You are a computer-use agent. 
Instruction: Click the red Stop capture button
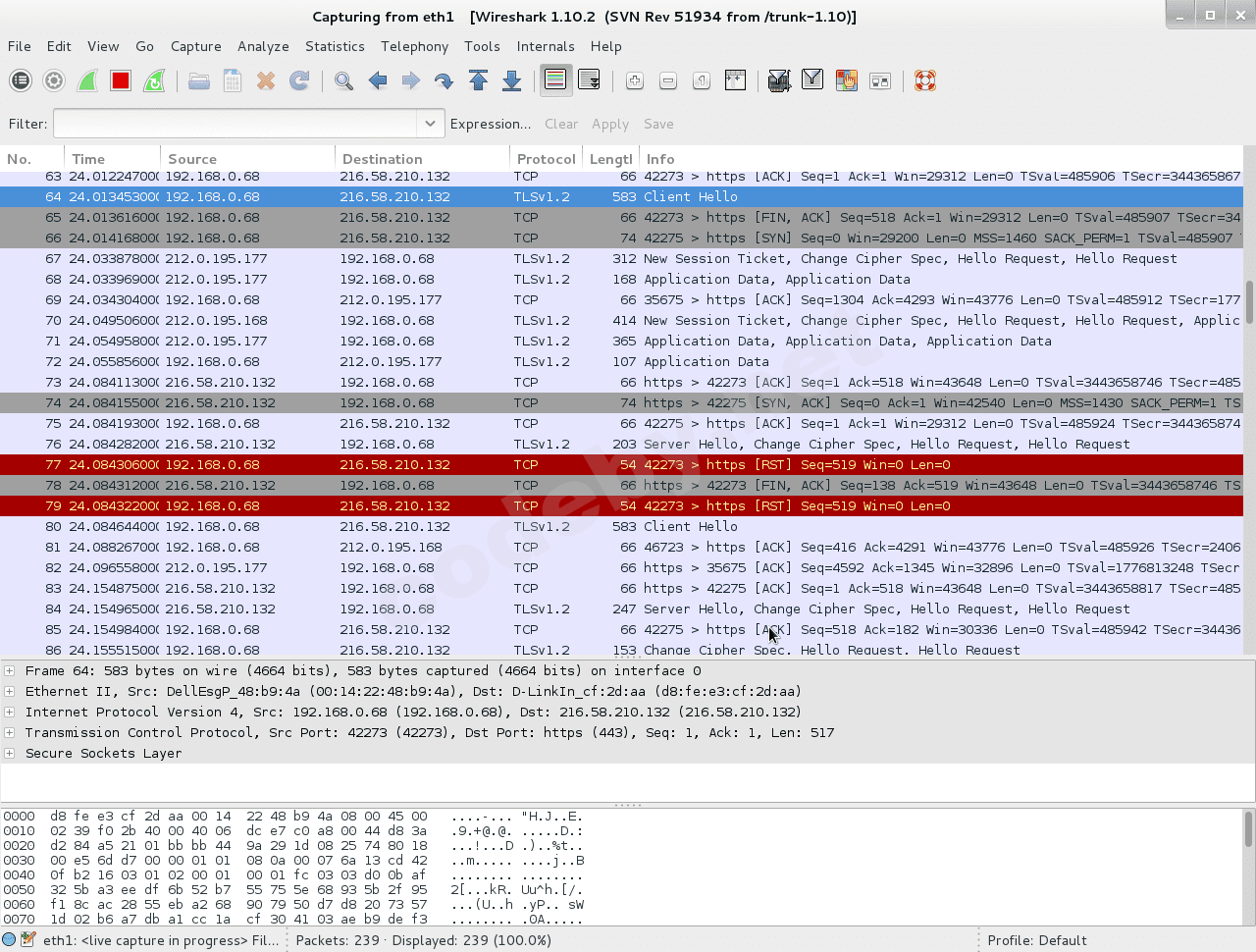point(121,80)
